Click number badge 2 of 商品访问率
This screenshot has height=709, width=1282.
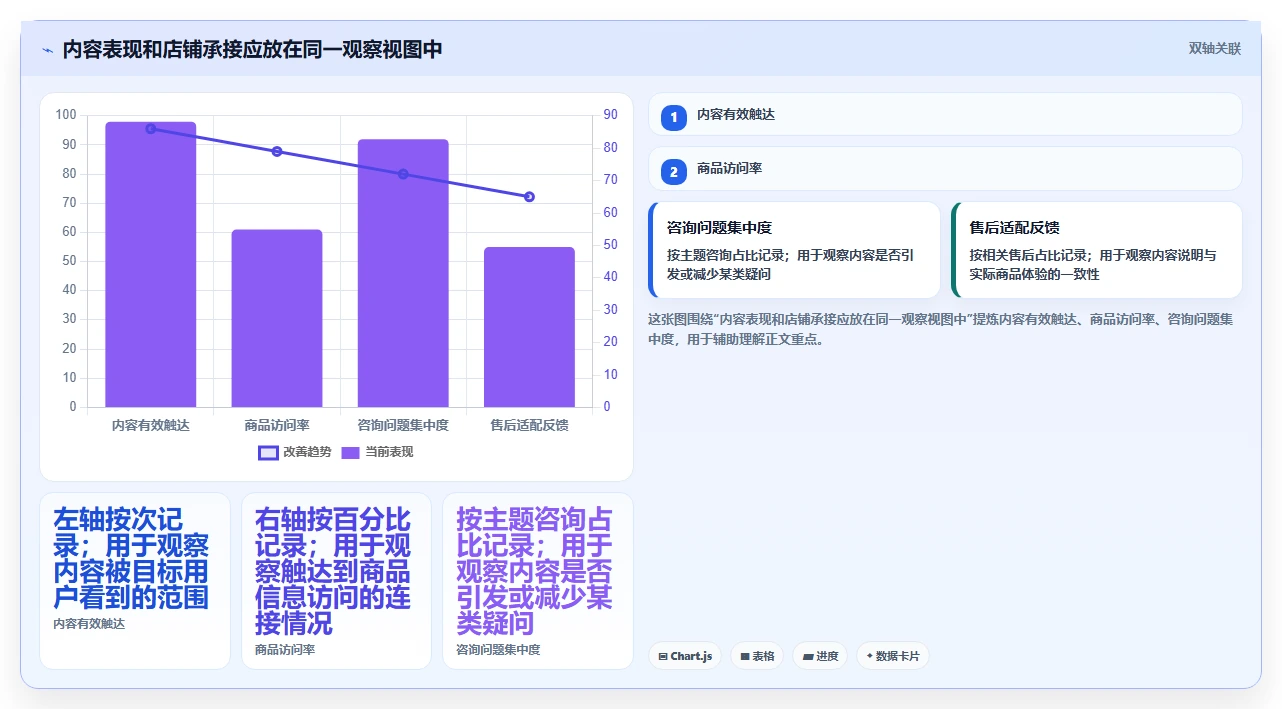[x=674, y=171]
